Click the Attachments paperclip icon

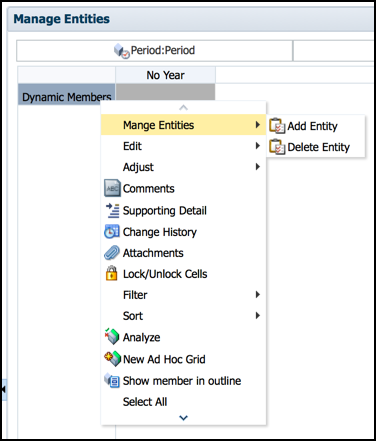pyautogui.click(x=112, y=253)
